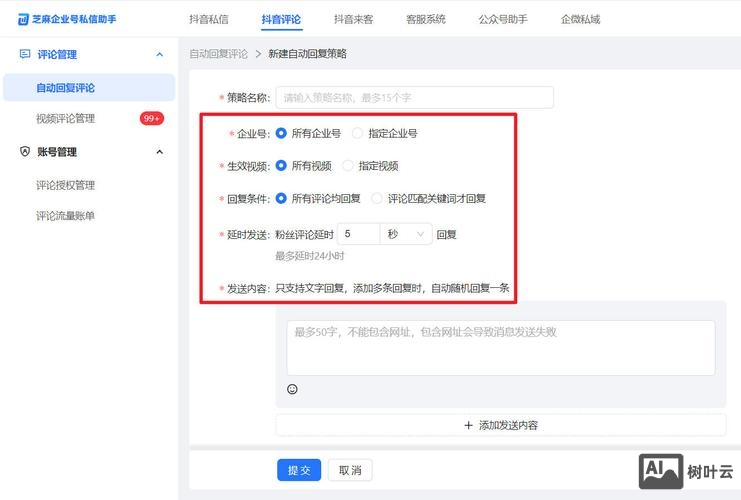The width and height of the screenshot is (741, 500).
Task: Open the 抖音来客 tab
Action: point(353,19)
